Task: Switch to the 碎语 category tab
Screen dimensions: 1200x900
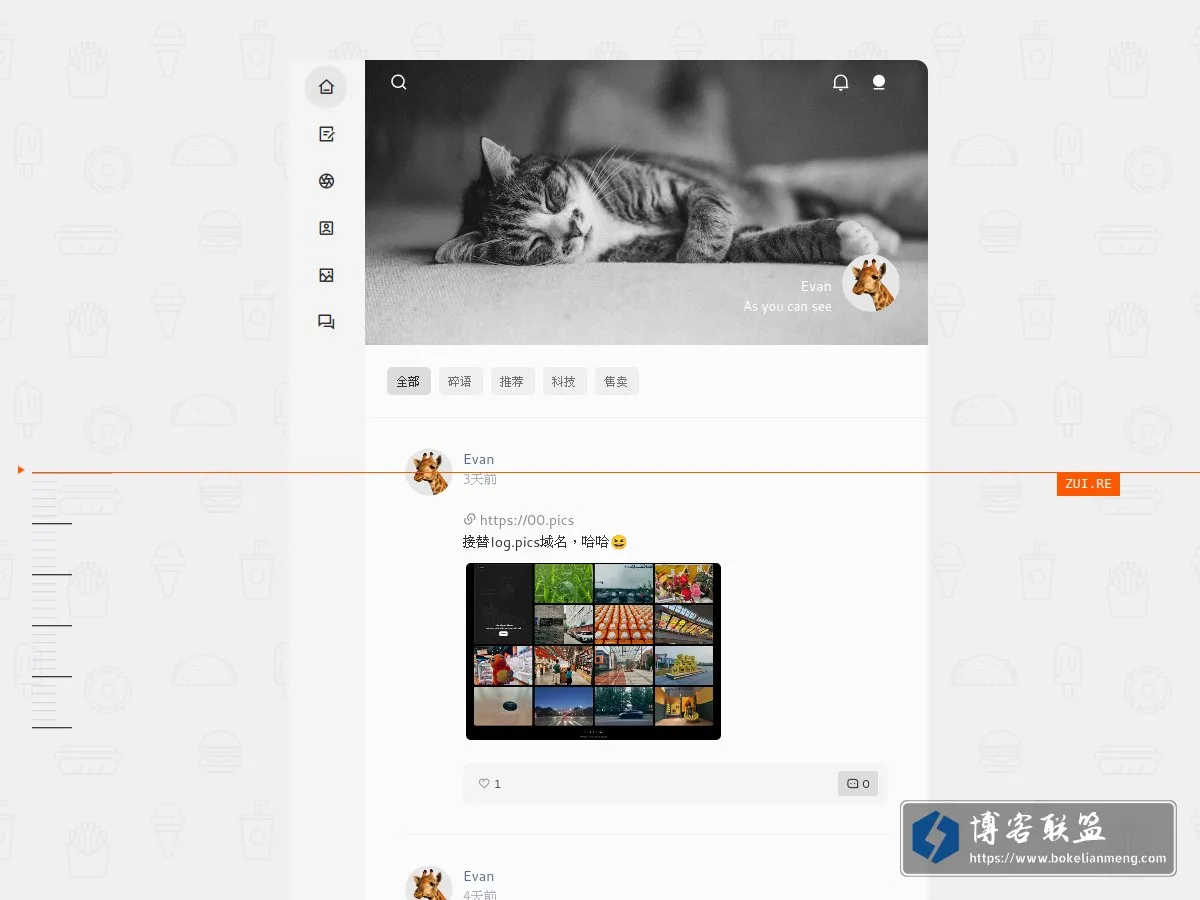Action: pos(461,381)
